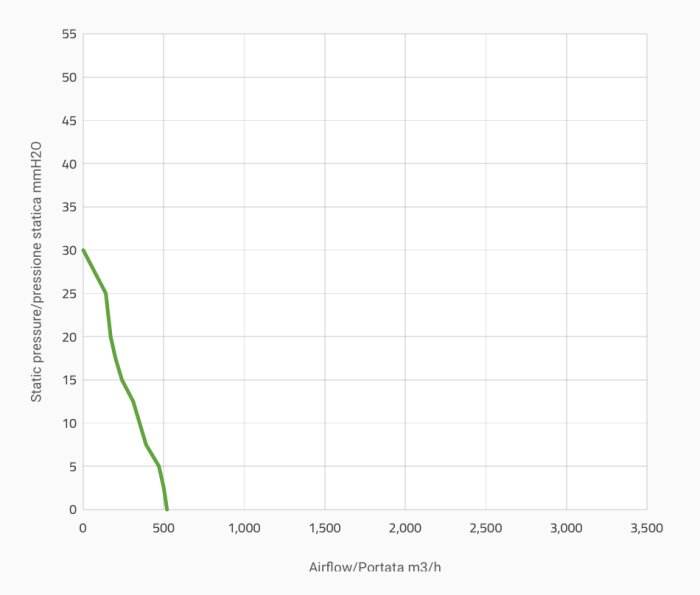Click the 30 label on the pressure axis
Image resolution: width=700 pixels, height=595 pixels.
(69, 250)
